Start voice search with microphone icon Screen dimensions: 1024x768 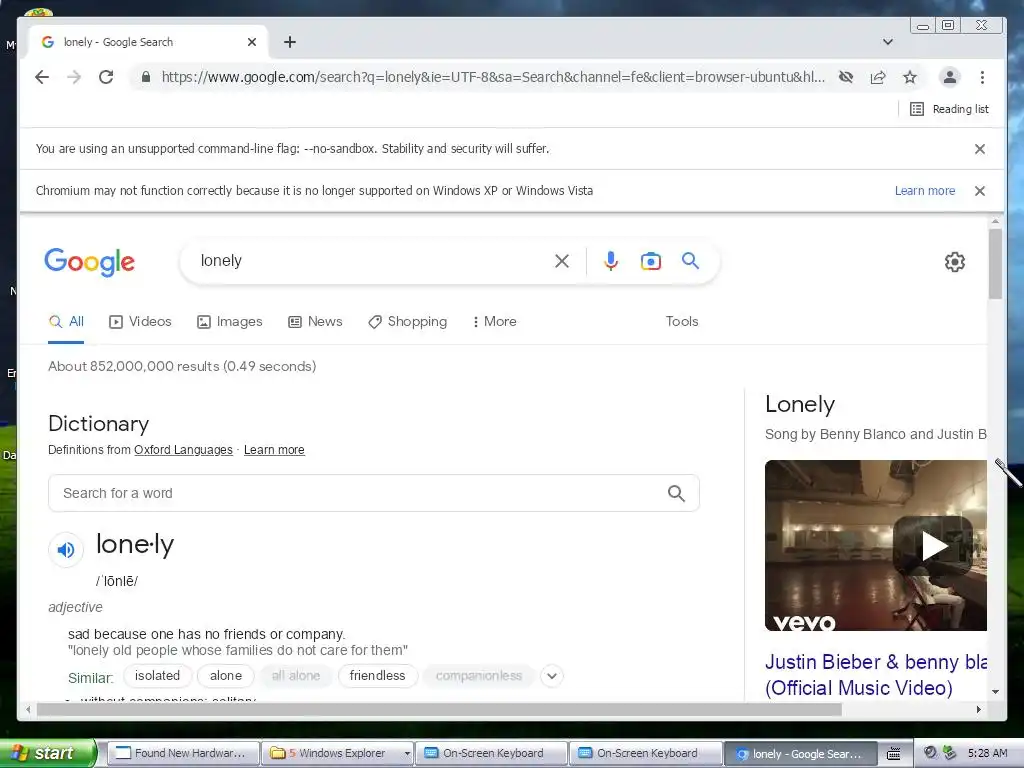611,261
